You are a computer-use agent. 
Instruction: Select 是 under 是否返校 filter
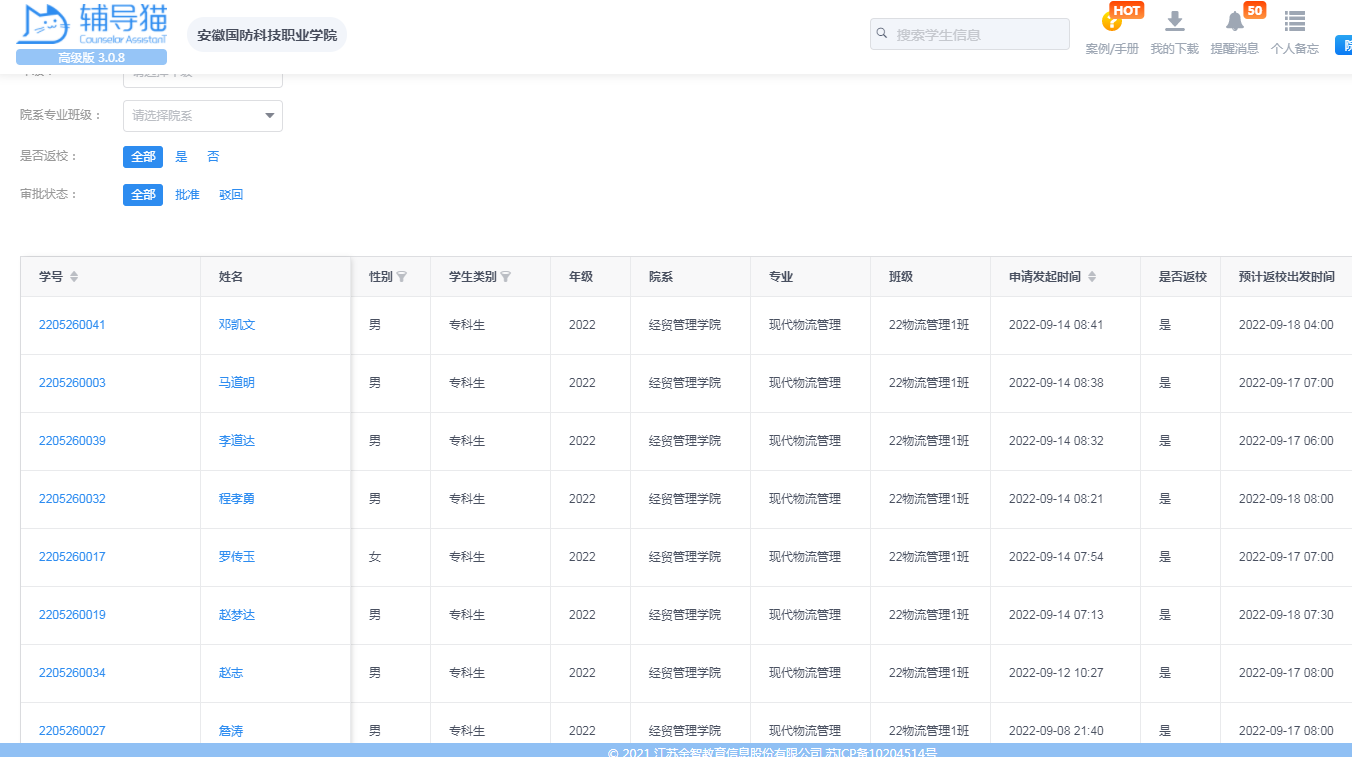pos(181,157)
